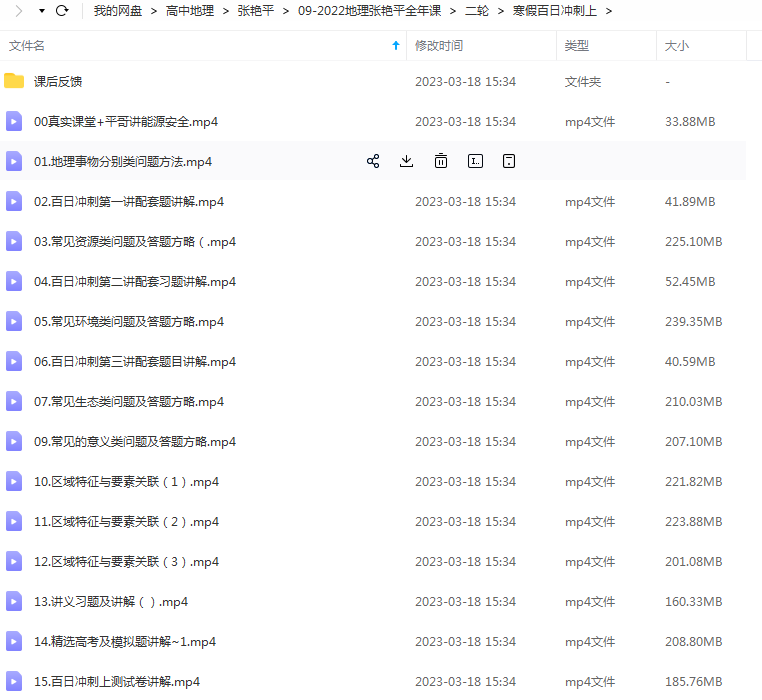The width and height of the screenshot is (762, 700).
Task: Sort files by 类型 column header
Action: coord(577,46)
